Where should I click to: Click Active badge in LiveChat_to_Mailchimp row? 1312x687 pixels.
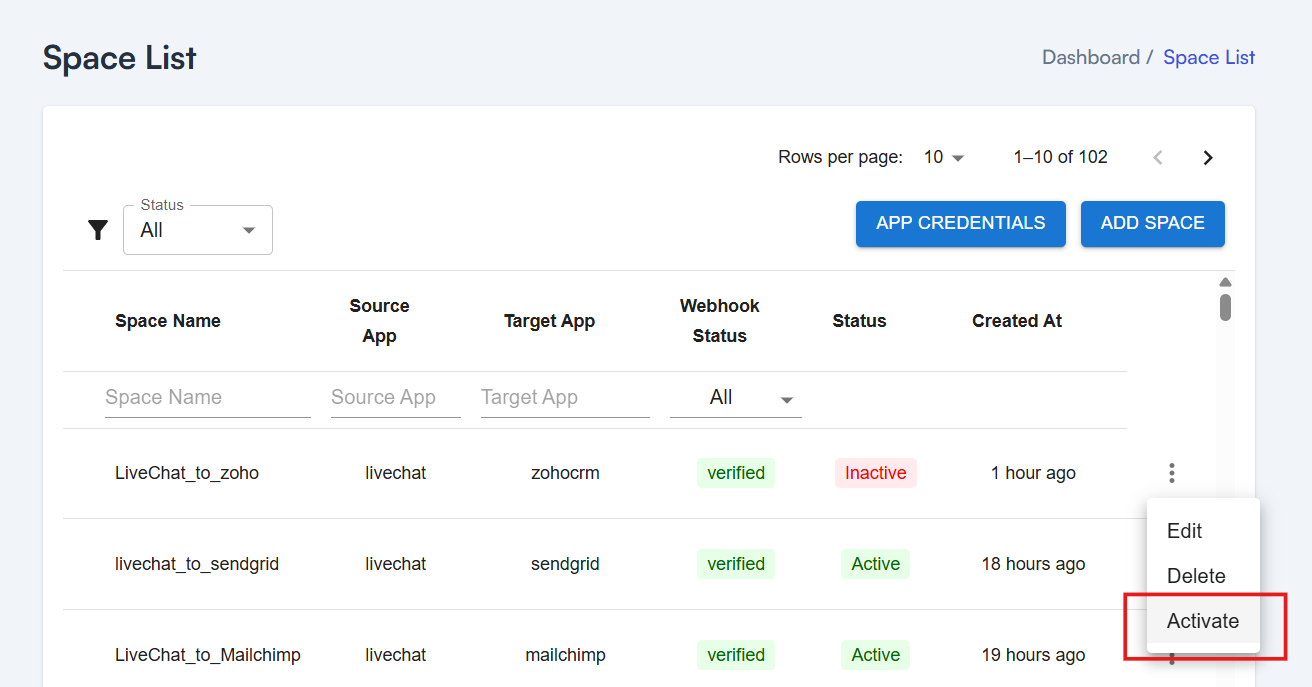pos(876,655)
